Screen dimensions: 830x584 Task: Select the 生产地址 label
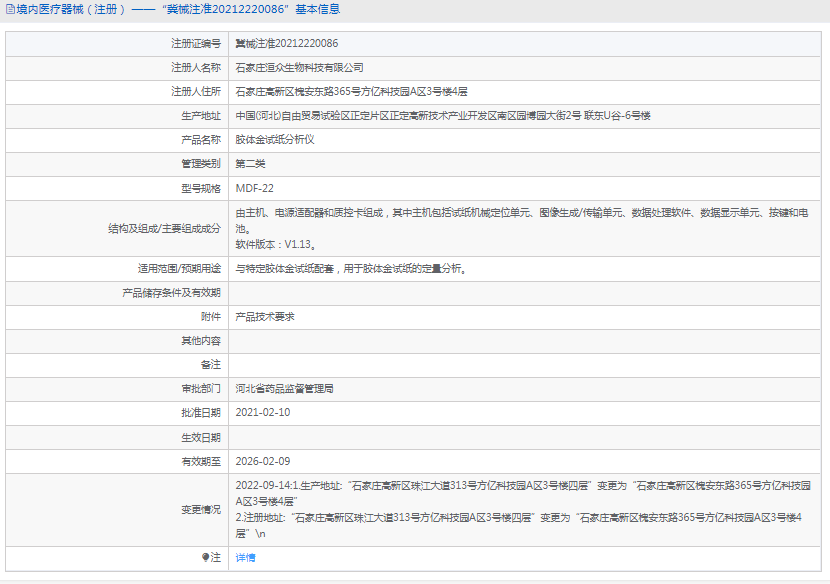click(201, 115)
